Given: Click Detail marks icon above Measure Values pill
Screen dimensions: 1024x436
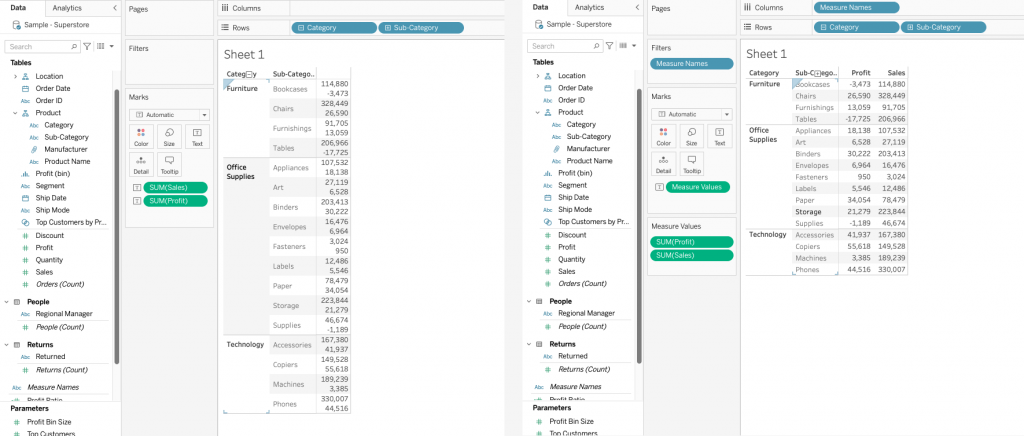Looking at the screenshot, I should click(663, 164).
